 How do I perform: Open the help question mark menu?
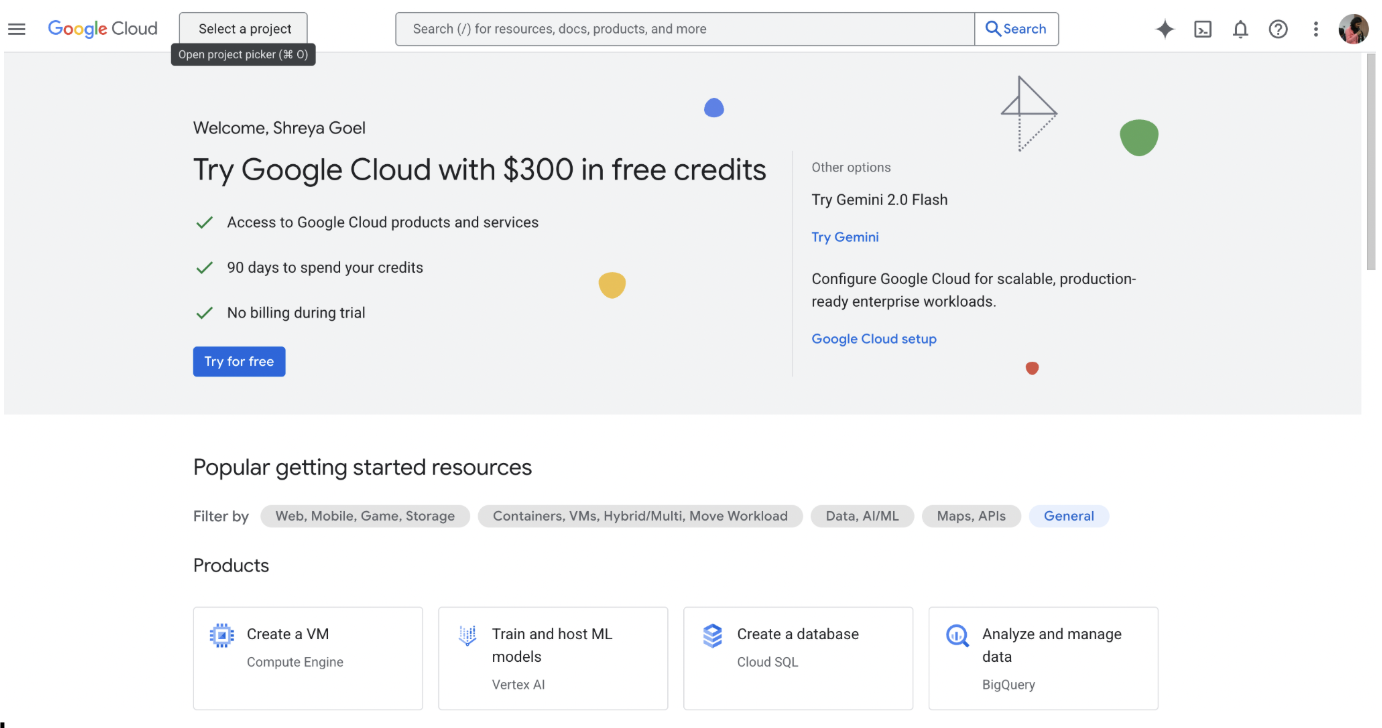(x=1278, y=29)
